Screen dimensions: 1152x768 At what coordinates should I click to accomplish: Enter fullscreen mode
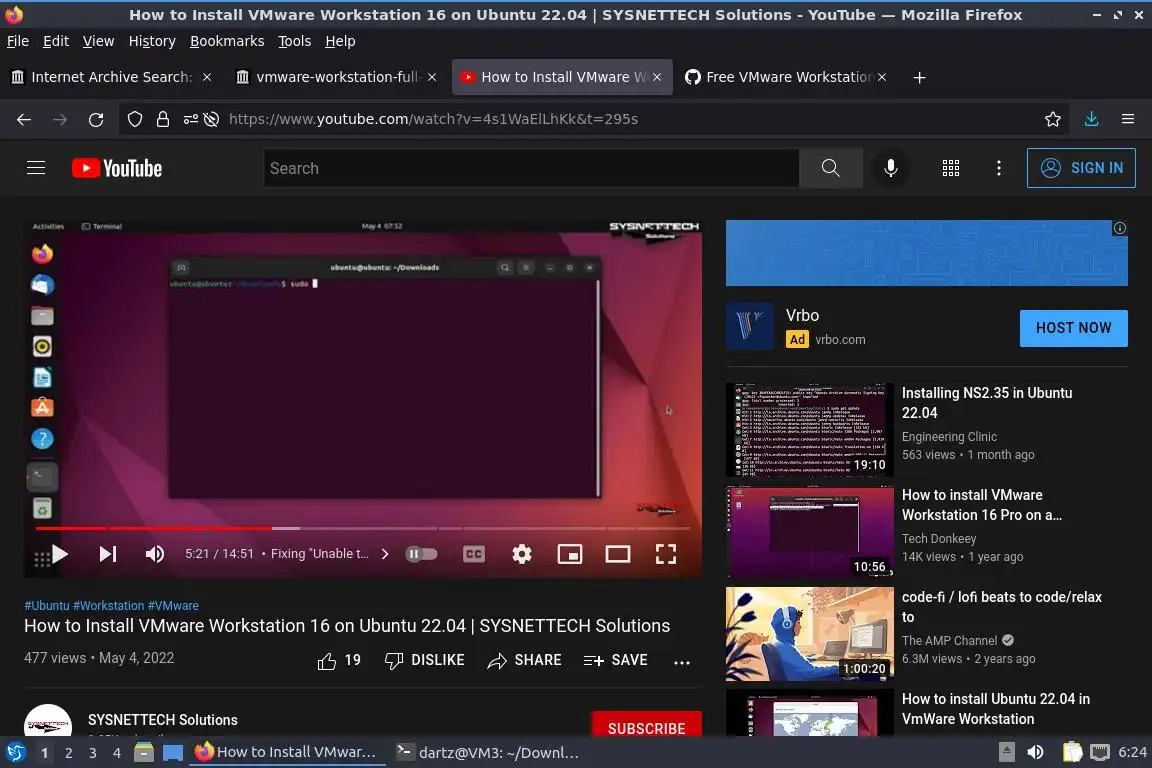tap(666, 554)
